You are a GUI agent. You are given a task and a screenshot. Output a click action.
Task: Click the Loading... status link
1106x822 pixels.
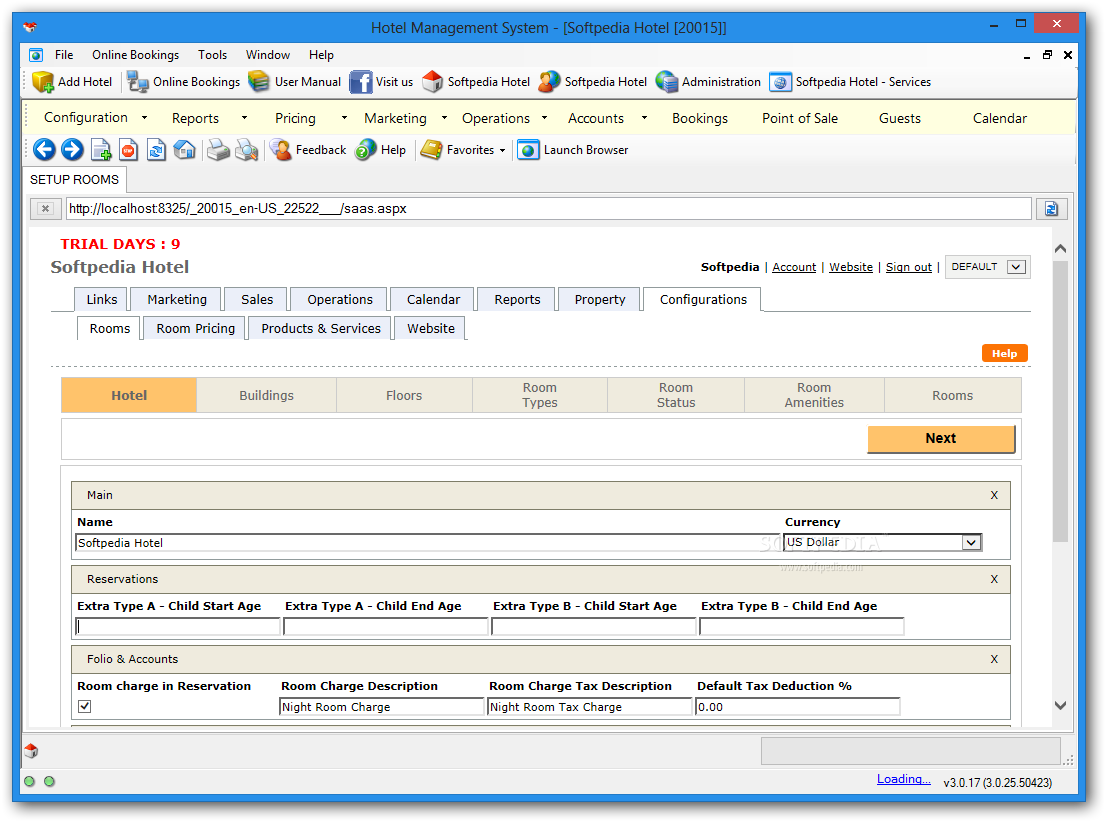(904, 779)
